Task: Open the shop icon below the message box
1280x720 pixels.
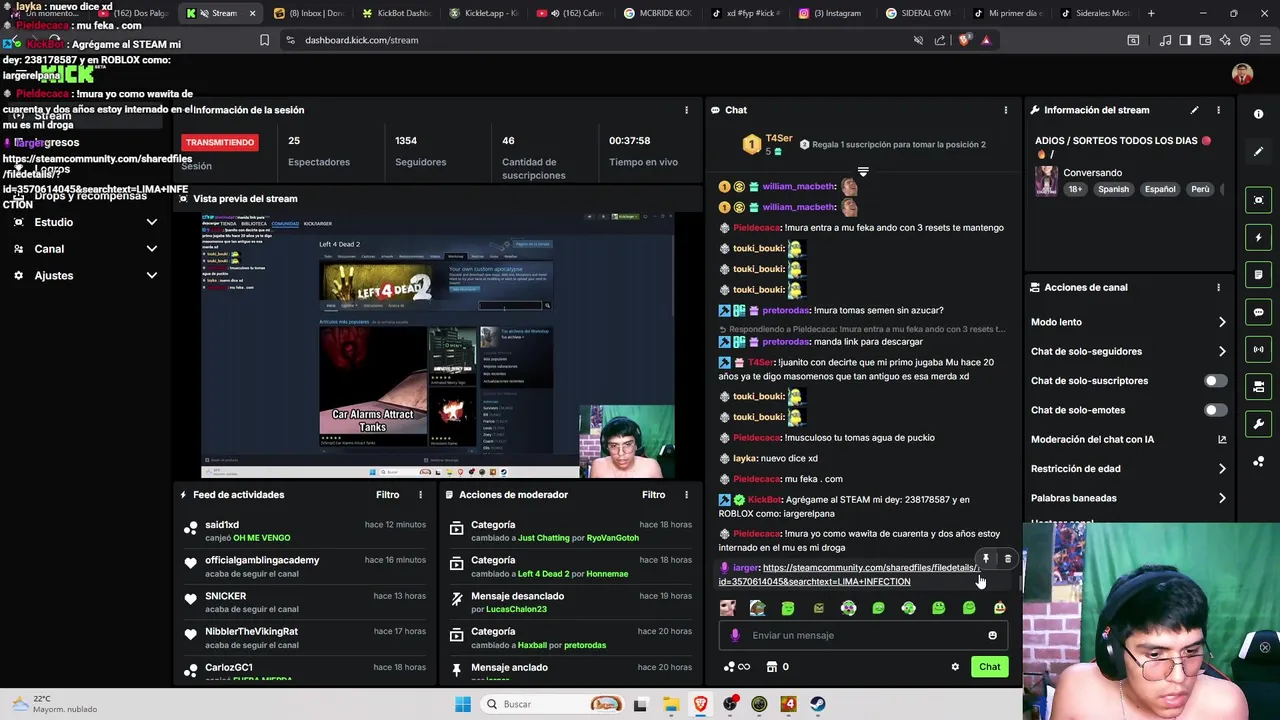Action: tap(772, 667)
